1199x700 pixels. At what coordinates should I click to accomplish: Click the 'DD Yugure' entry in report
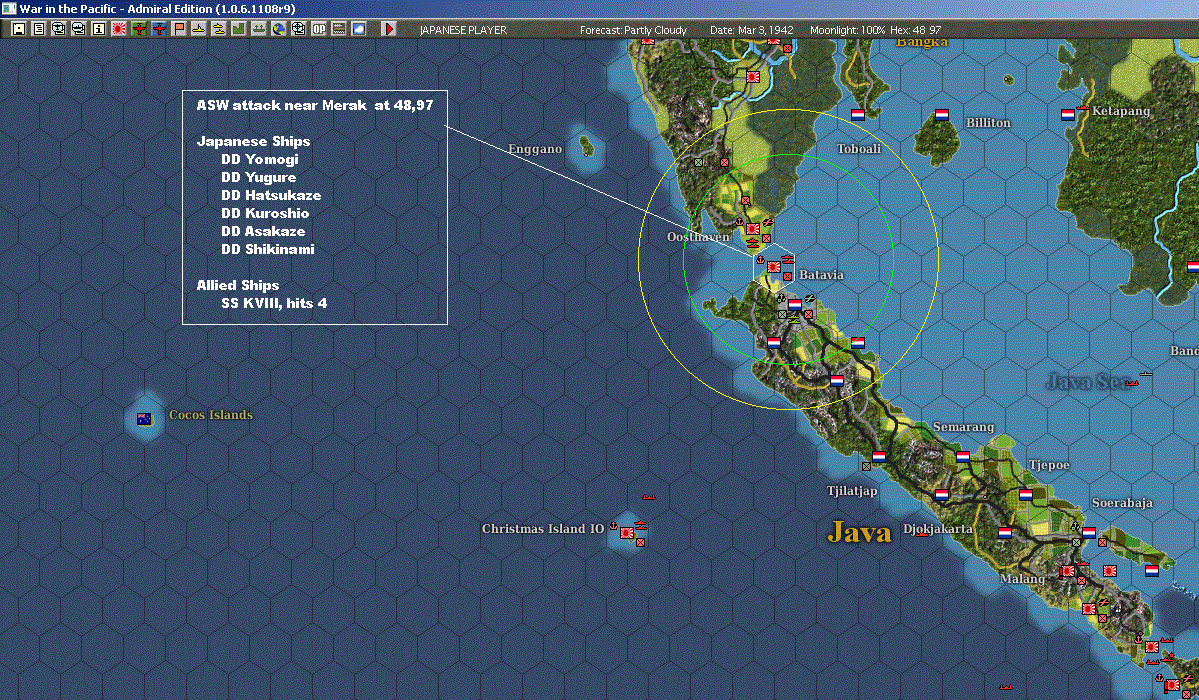point(258,177)
